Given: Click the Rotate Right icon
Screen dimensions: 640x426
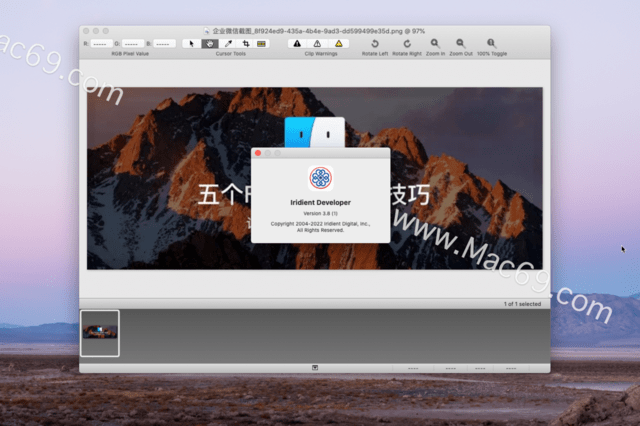Looking at the screenshot, I should (407, 43).
